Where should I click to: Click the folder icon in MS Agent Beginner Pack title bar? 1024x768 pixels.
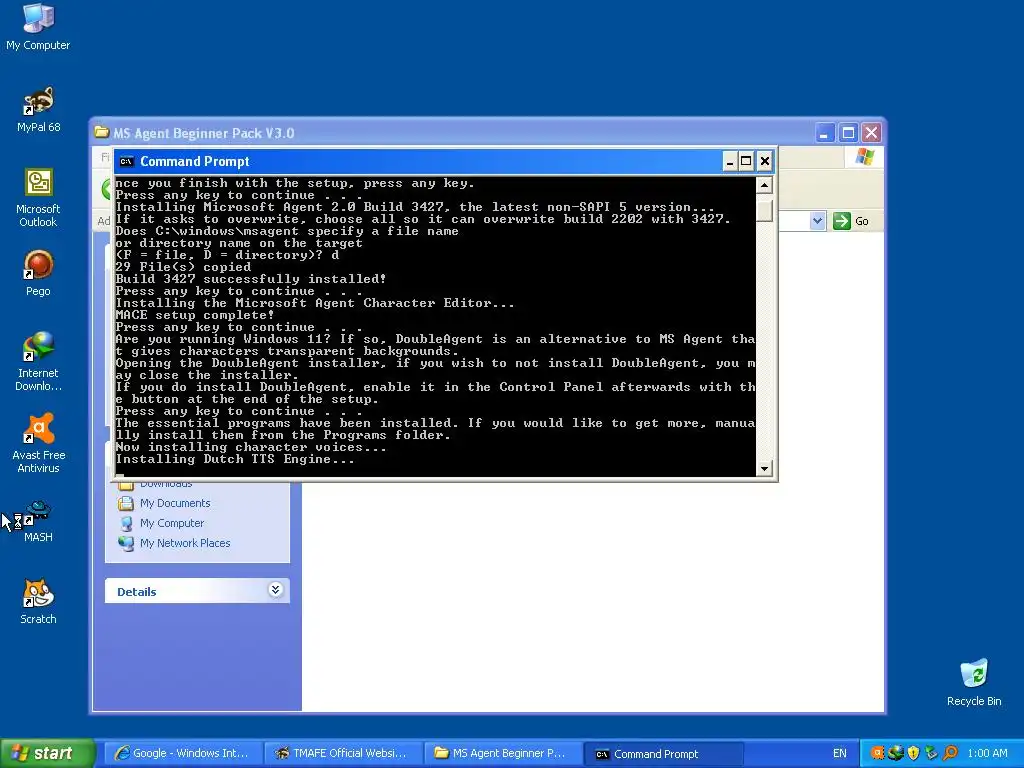101,133
